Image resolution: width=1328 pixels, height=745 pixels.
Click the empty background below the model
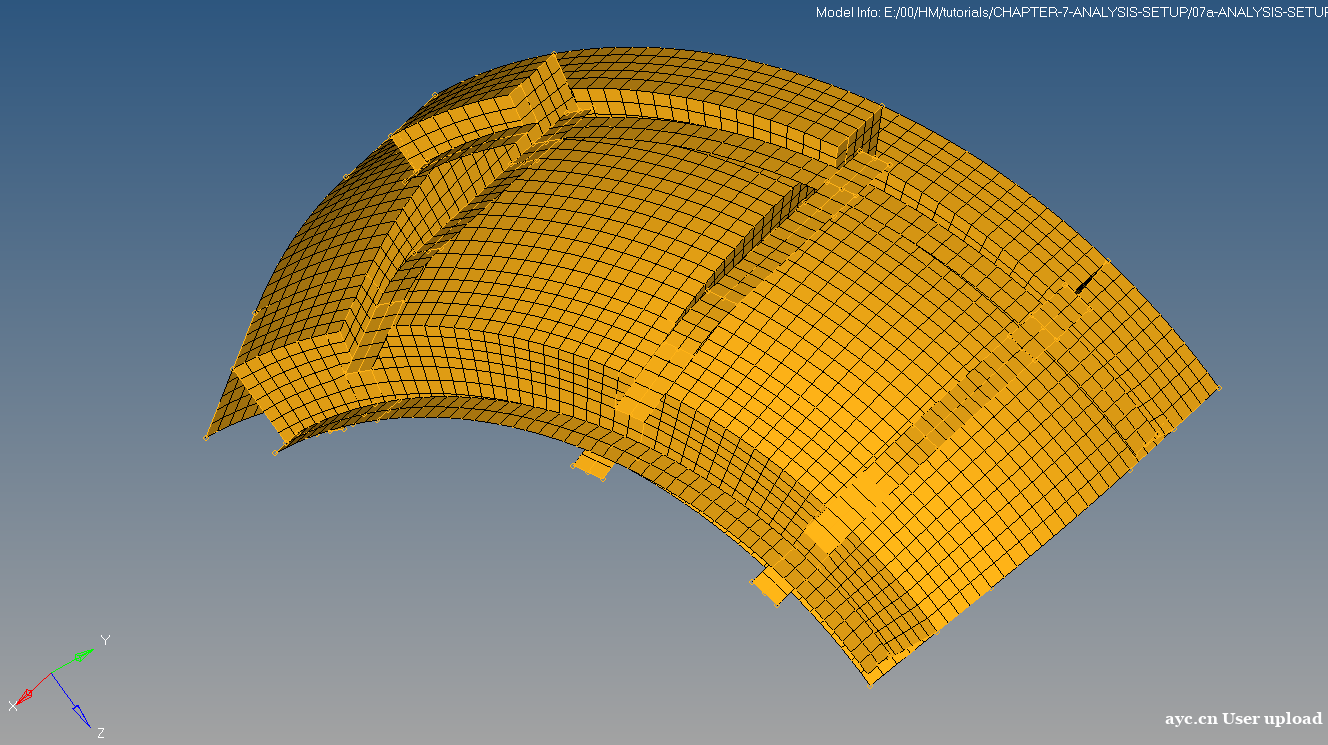(x=500, y=640)
